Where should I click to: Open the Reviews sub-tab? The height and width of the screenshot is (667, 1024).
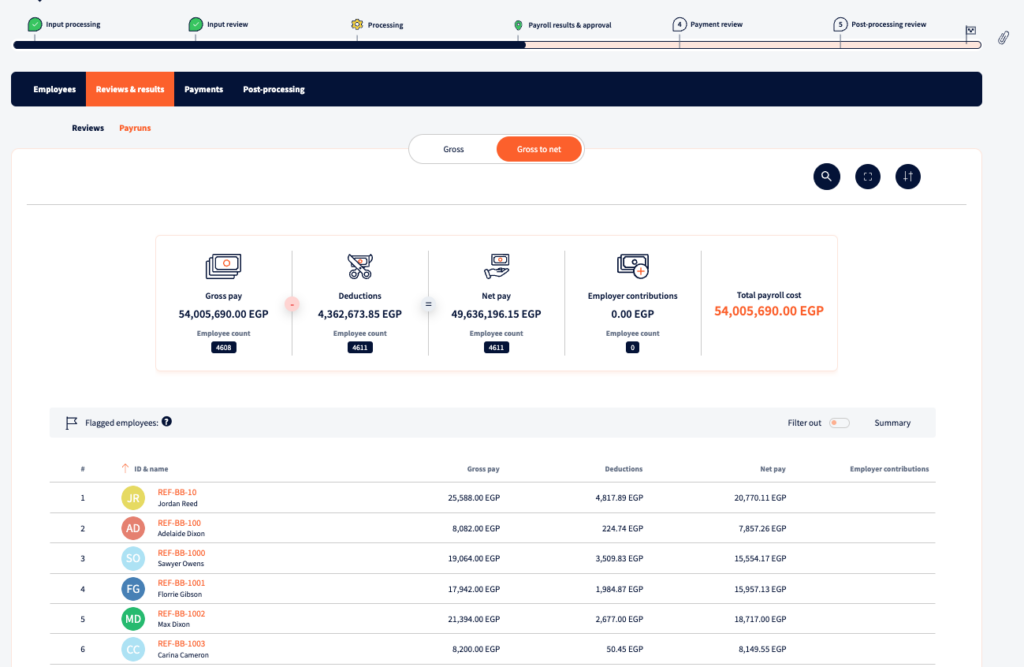(88, 128)
